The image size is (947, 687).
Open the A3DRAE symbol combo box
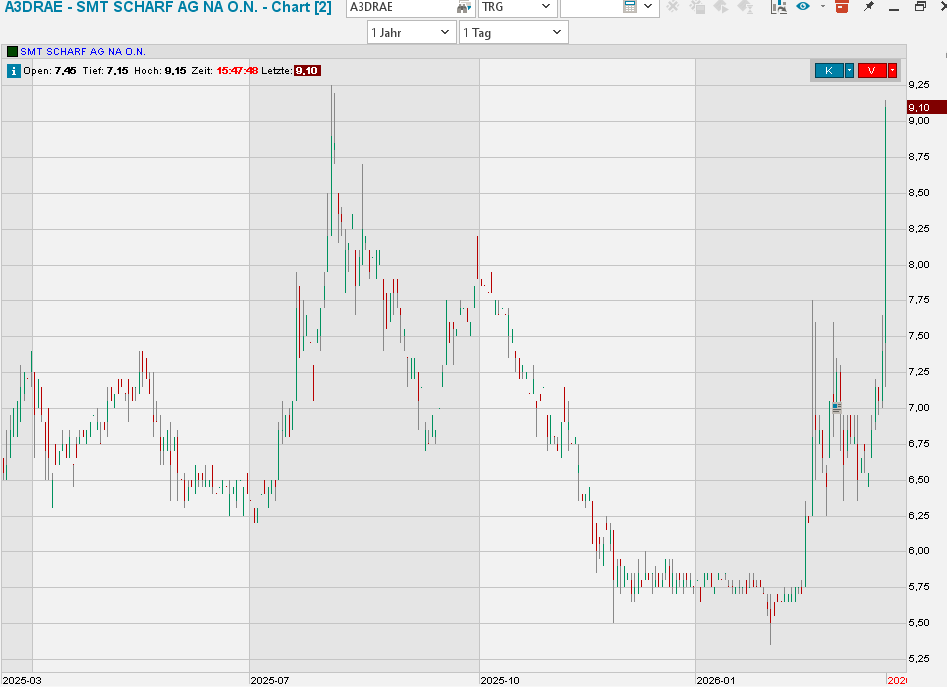point(410,7)
